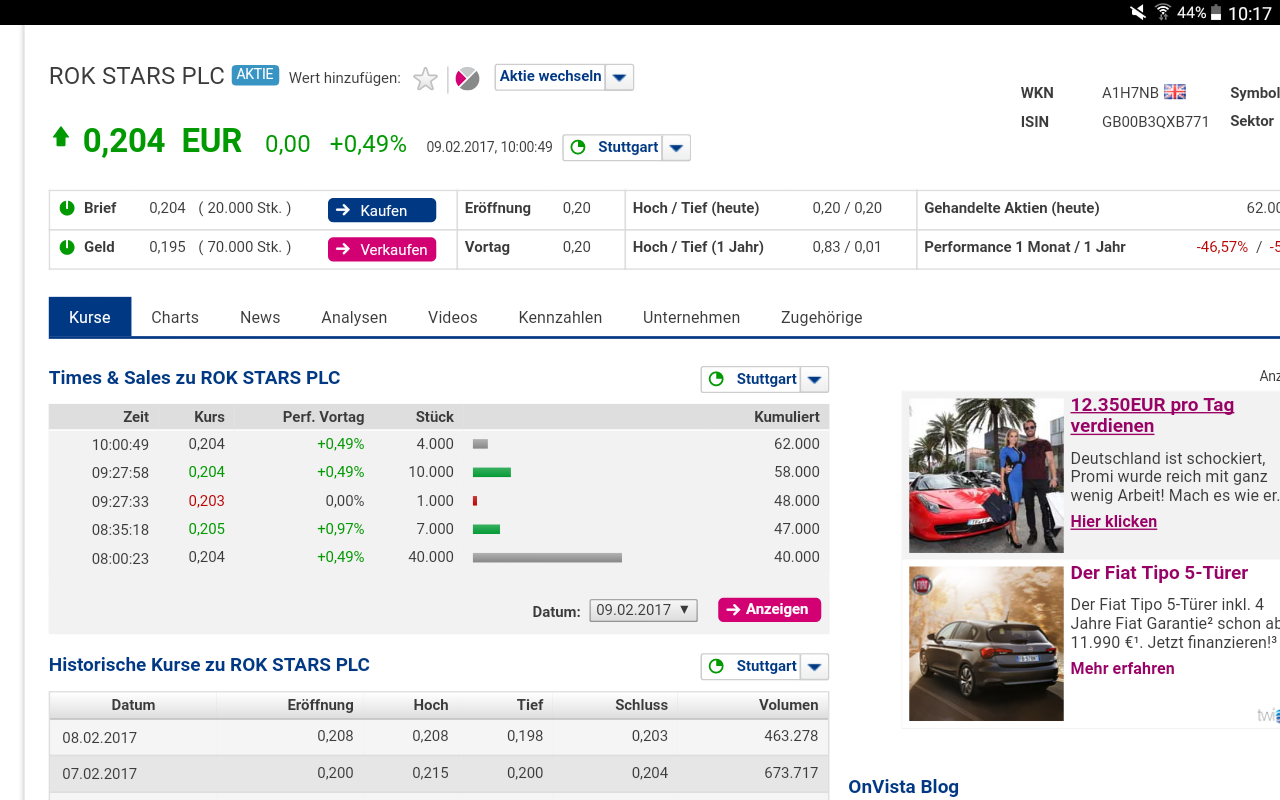Viewport: 1280px width, 800px height.
Task: Select the Zugehörige tab
Action: coord(821,317)
